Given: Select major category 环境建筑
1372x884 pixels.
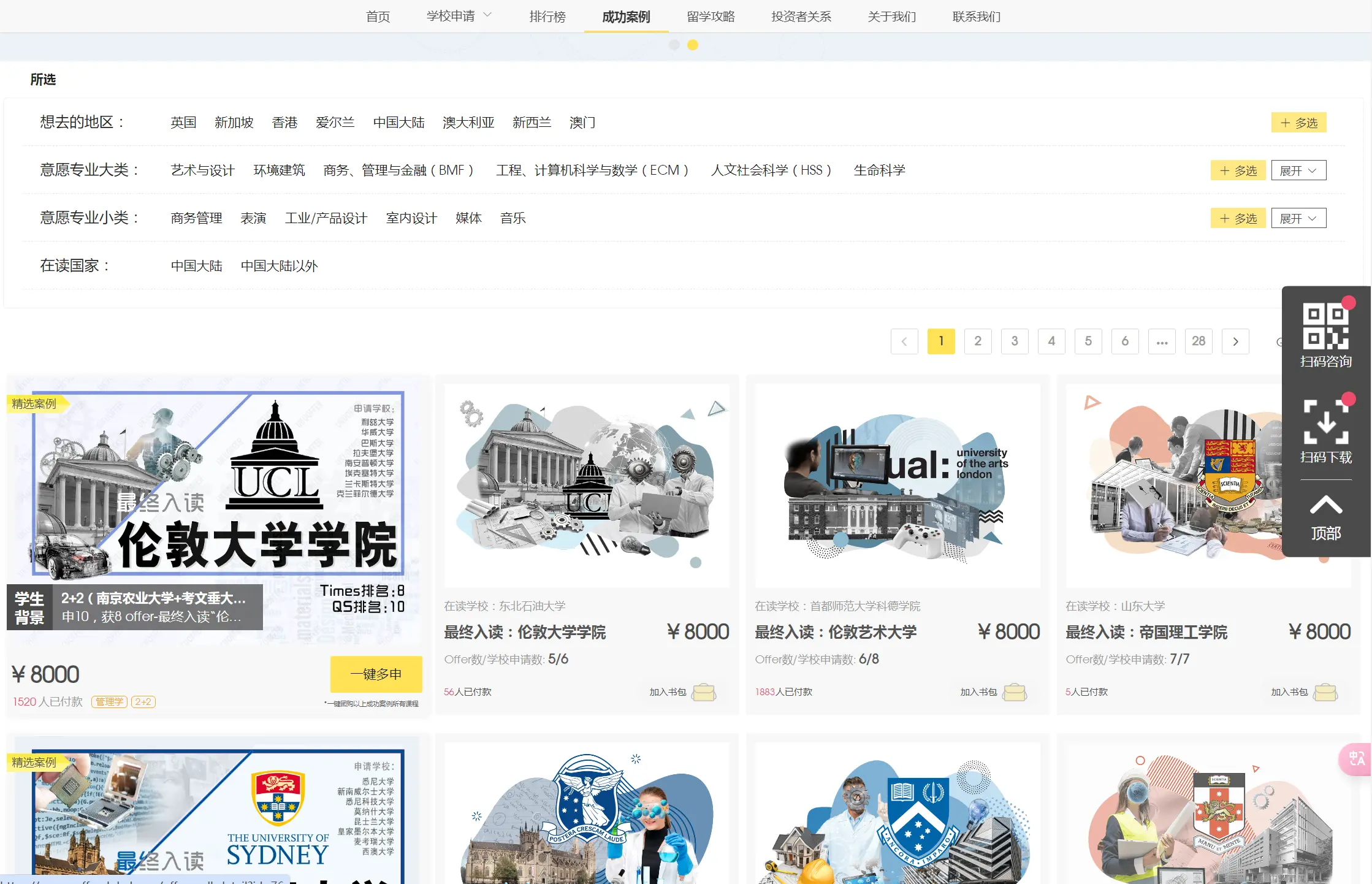Looking at the screenshot, I should point(279,170).
